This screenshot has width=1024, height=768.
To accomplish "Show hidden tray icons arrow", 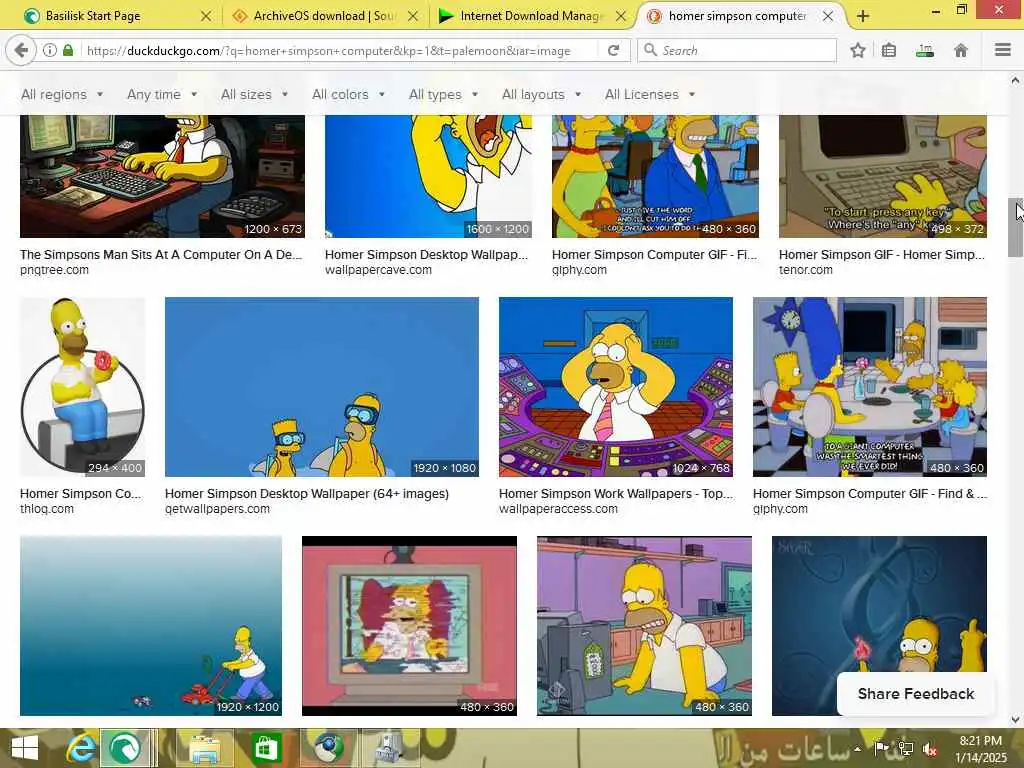I will tap(857, 748).
